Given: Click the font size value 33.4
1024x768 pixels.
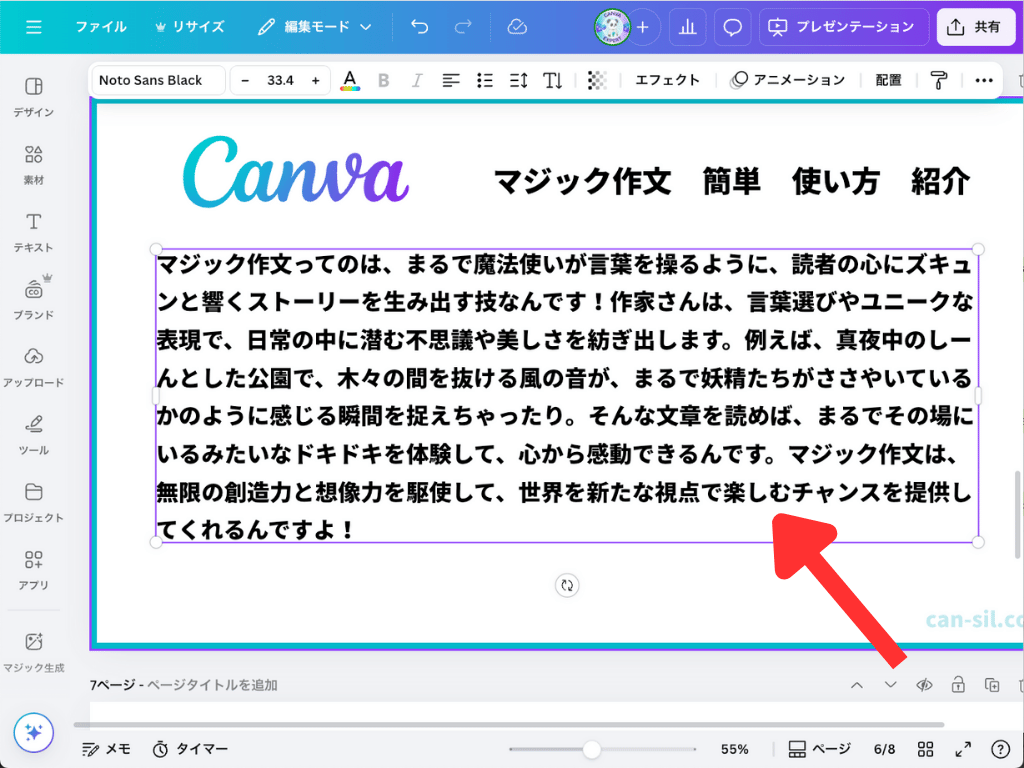Looking at the screenshot, I should coord(280,80).
